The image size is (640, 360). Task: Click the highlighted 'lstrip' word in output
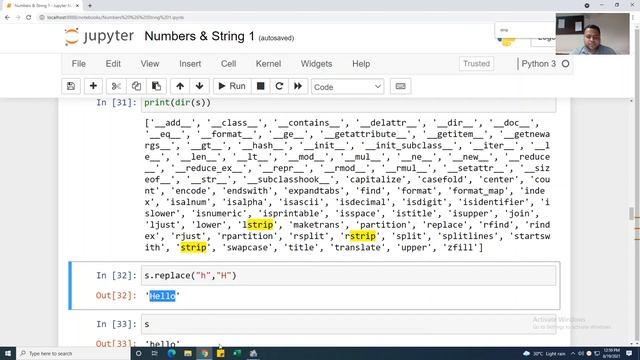(x=258, y=225)
